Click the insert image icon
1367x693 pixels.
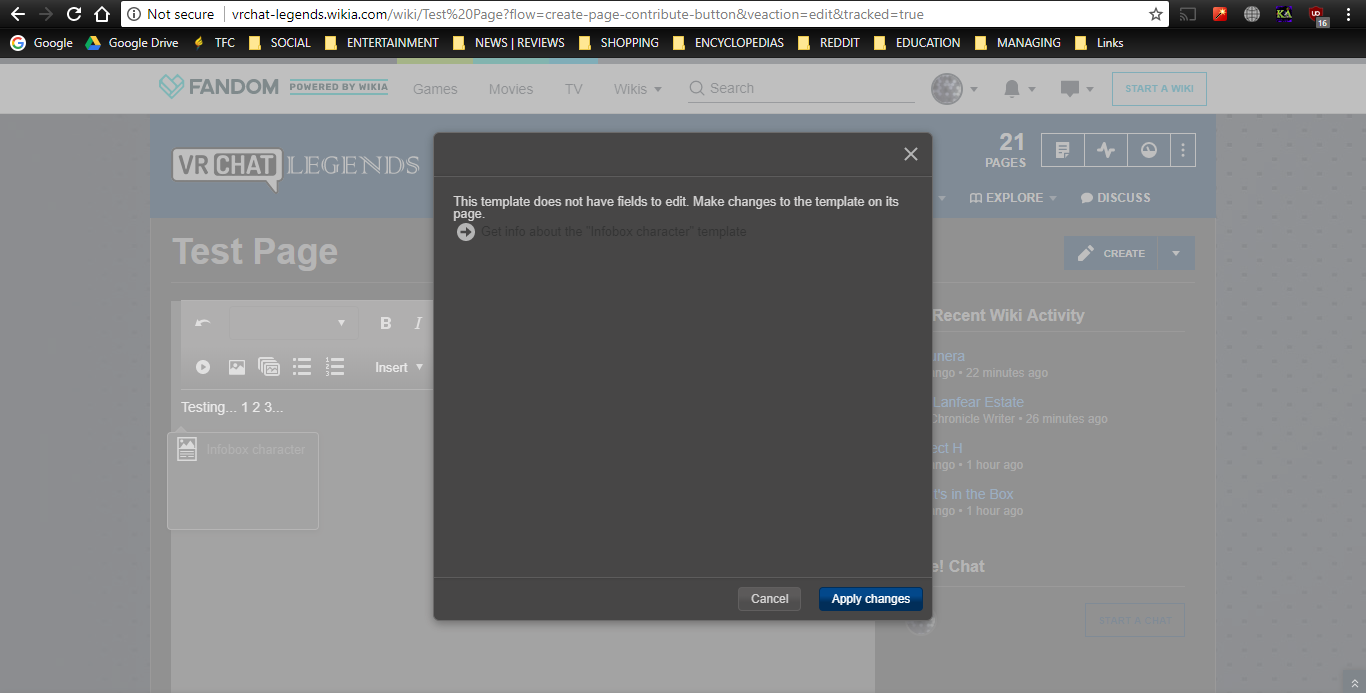click(237, 367)
